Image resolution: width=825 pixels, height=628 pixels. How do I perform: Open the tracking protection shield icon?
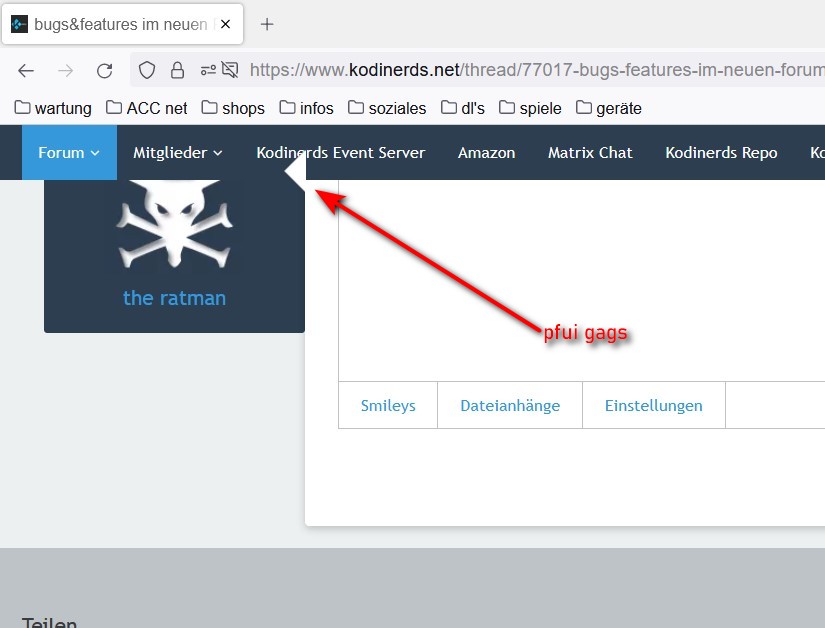pyautogui.click(x=147, y=70)
